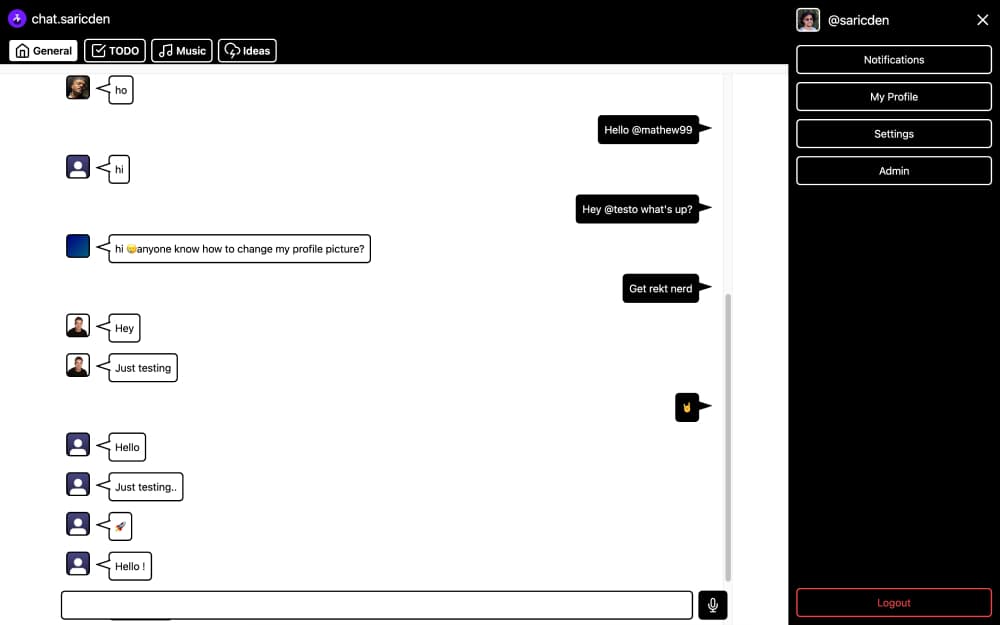The image size is (1000, 625).
Task: Open the Admin panel
Action: 893,170
